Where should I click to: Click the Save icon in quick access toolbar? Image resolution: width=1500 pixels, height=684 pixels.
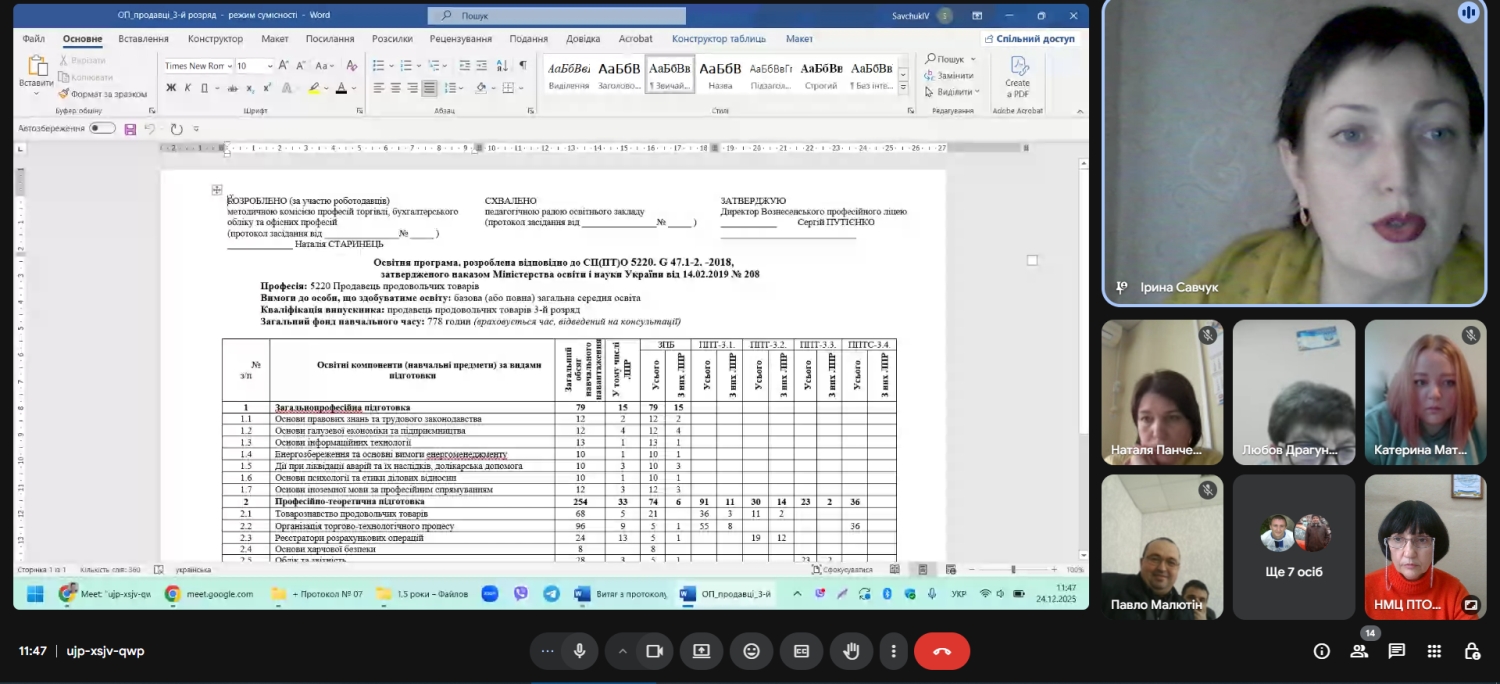coord(130,129)
